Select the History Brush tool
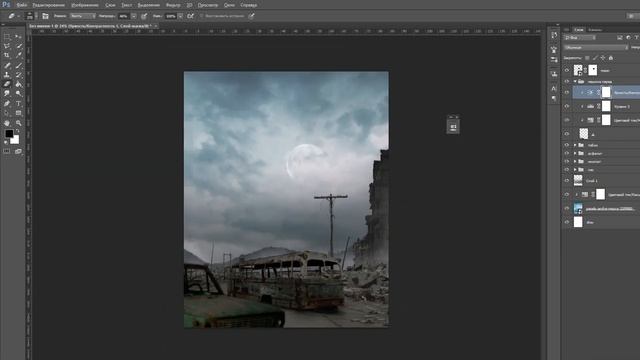Image resolution: width=640 pixels, height=360 pixels. tap(18, 75)
